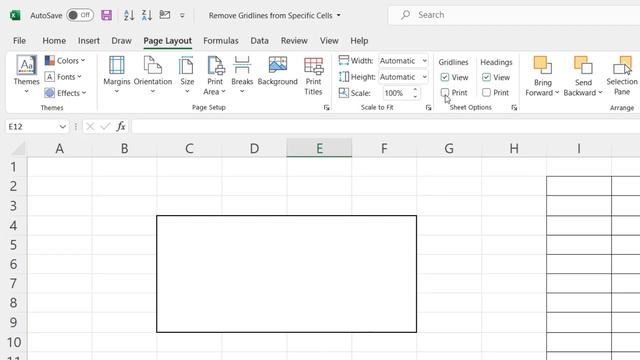
Task: Open the Breaks menu
Action: pos(242,75)
